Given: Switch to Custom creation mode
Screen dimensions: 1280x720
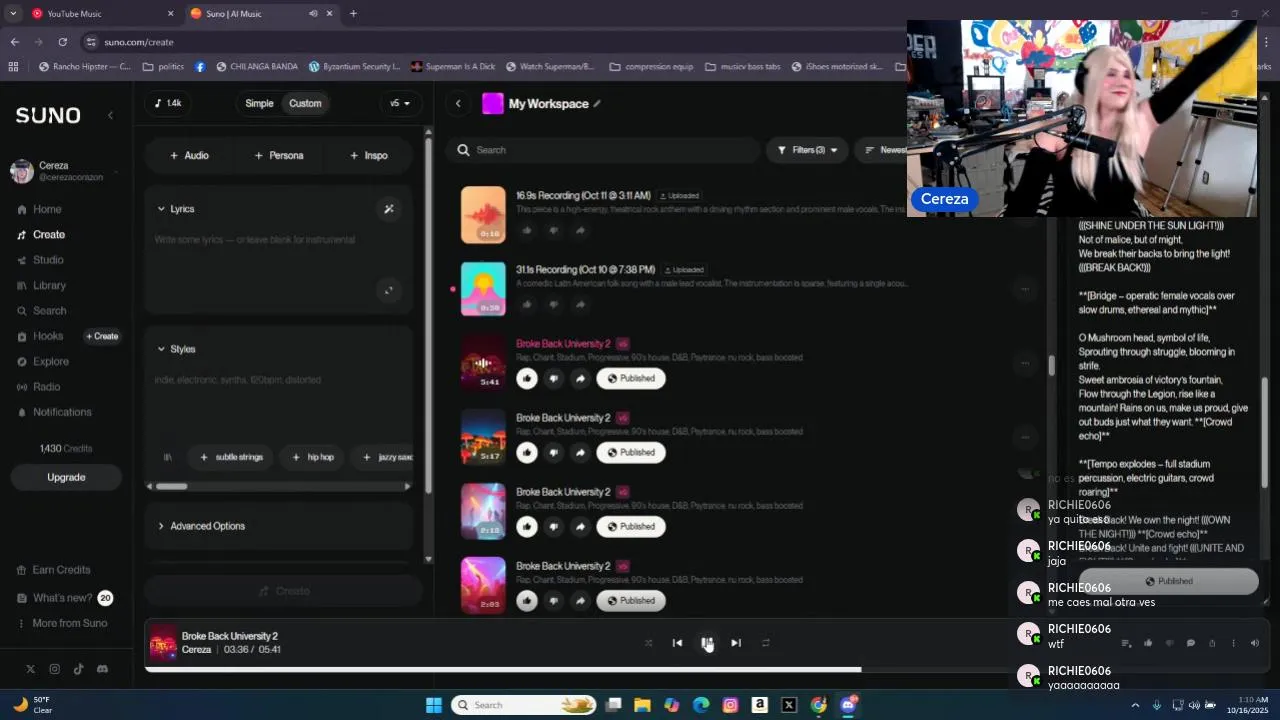Looking at the screenshot, I should 305,103.
